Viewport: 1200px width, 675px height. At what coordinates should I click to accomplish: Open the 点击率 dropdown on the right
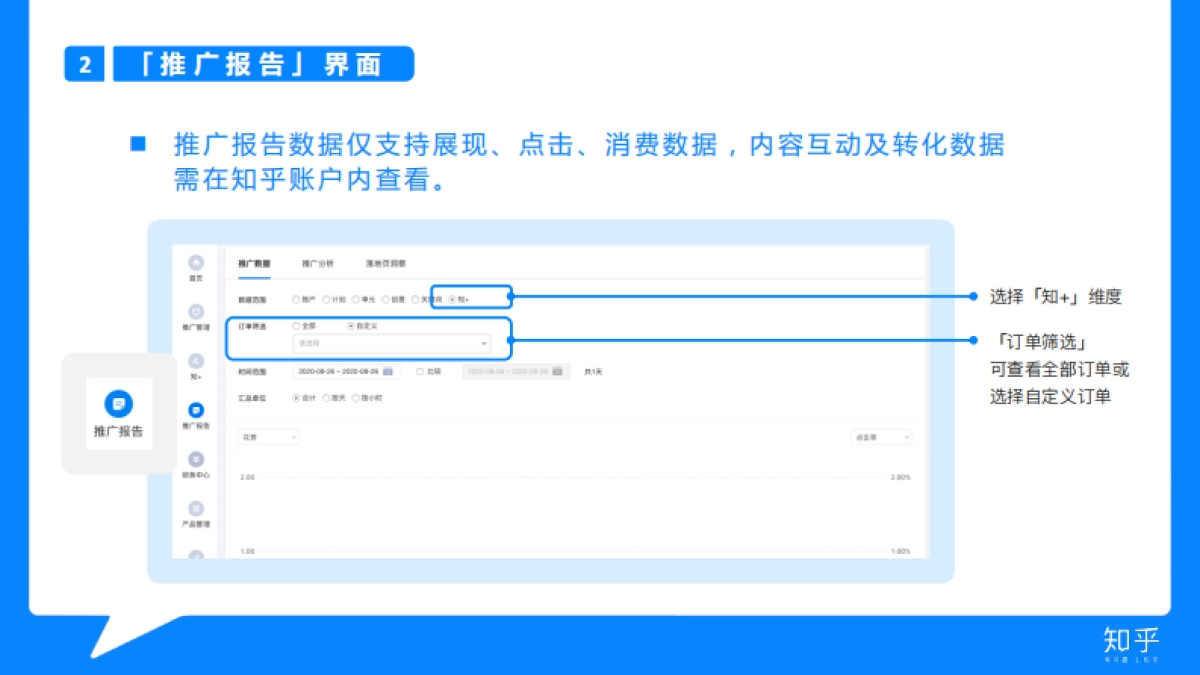click(882, 437)
